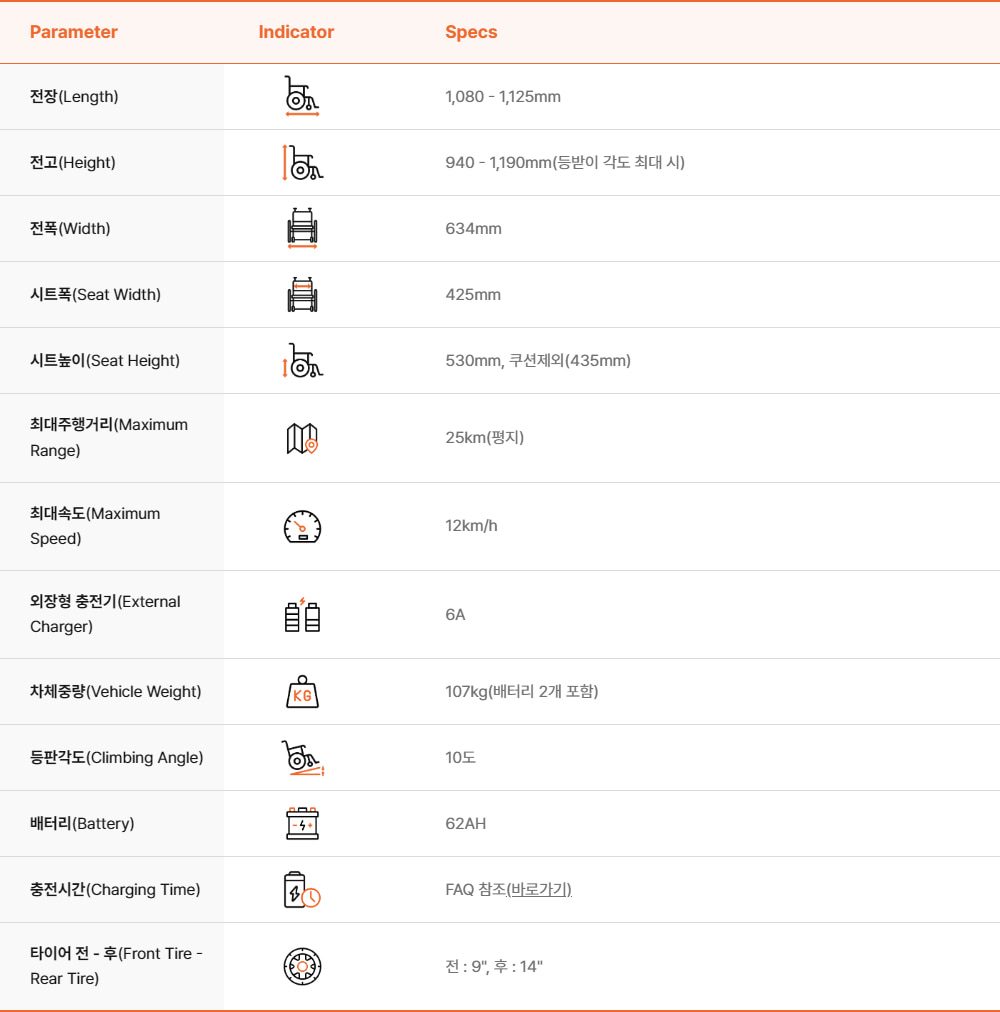This screenshot has width=1000, height=1012.
Task: Click the Maximum Speed speedometer icon
Action: [302, 527]
